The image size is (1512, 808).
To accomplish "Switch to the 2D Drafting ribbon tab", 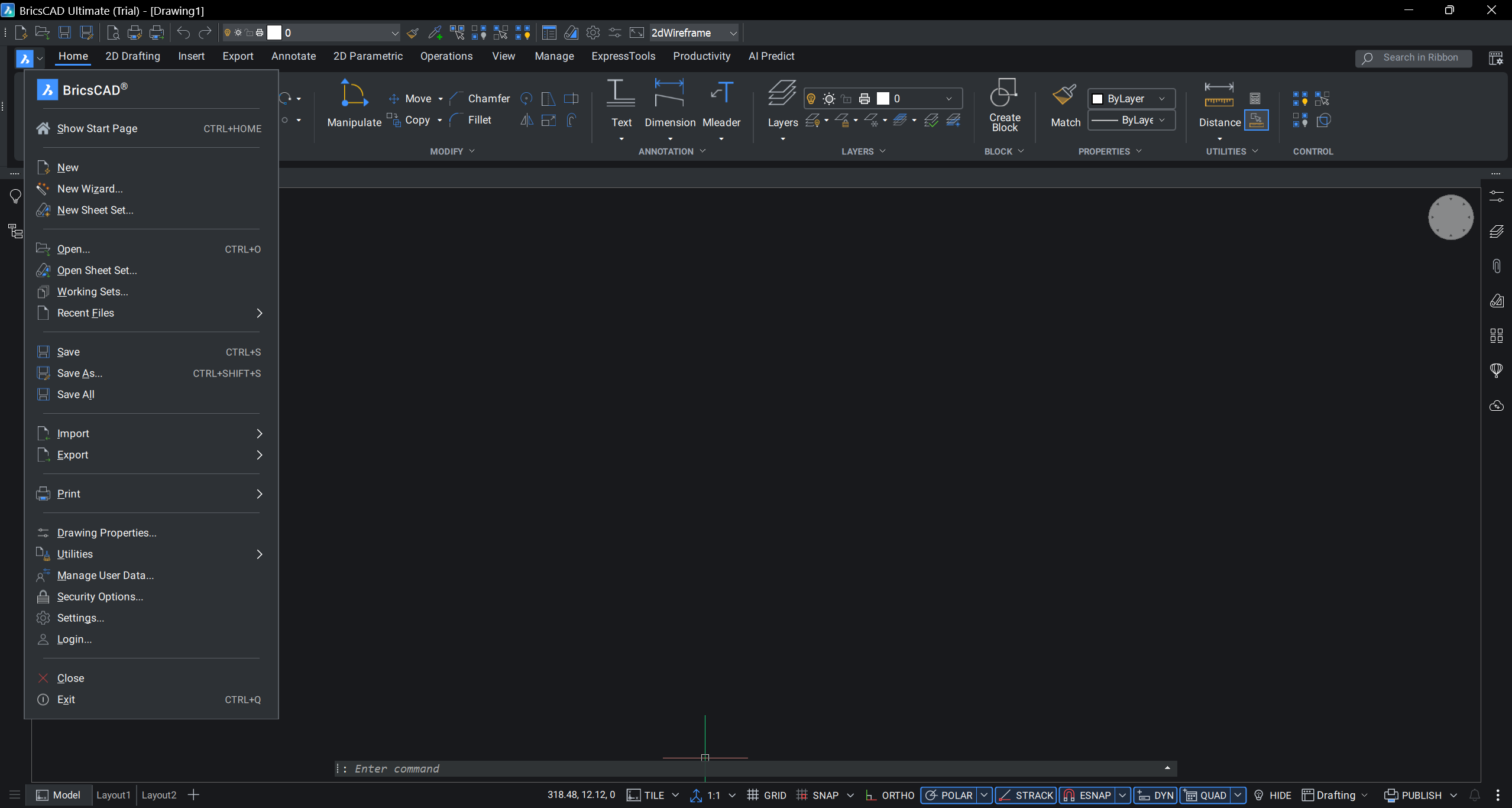I will pyautogui.click(x=132, y=56).
